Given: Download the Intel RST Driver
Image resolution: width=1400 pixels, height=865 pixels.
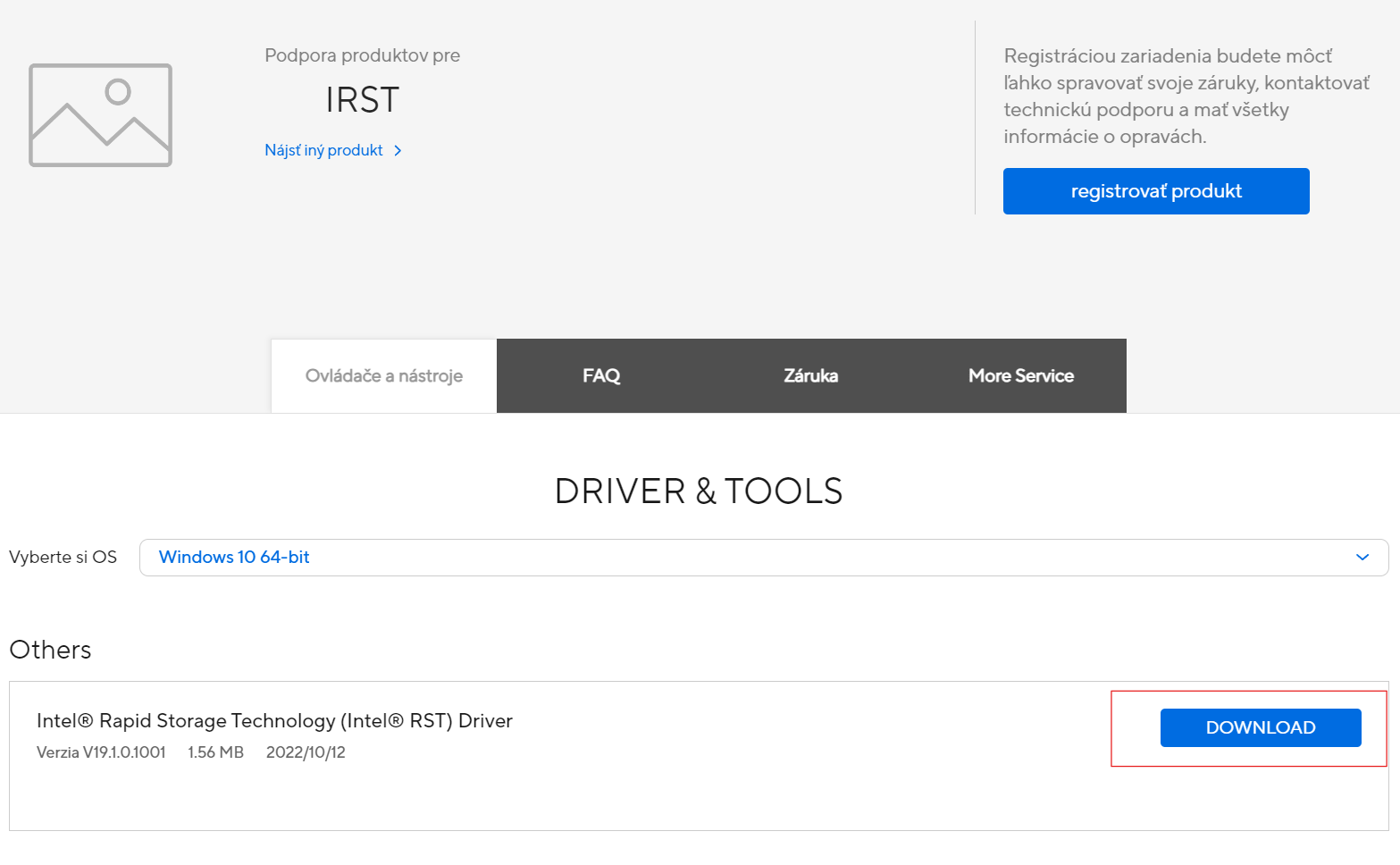Looking at the screenshot, I should click(1261, 727).
